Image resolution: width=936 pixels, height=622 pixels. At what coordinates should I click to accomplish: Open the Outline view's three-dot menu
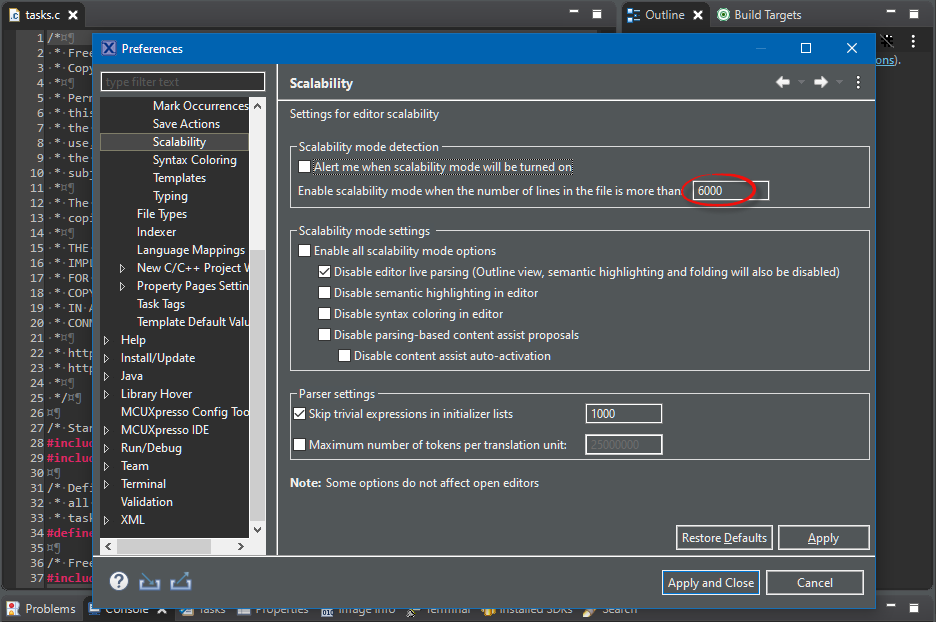coord(913,41)
